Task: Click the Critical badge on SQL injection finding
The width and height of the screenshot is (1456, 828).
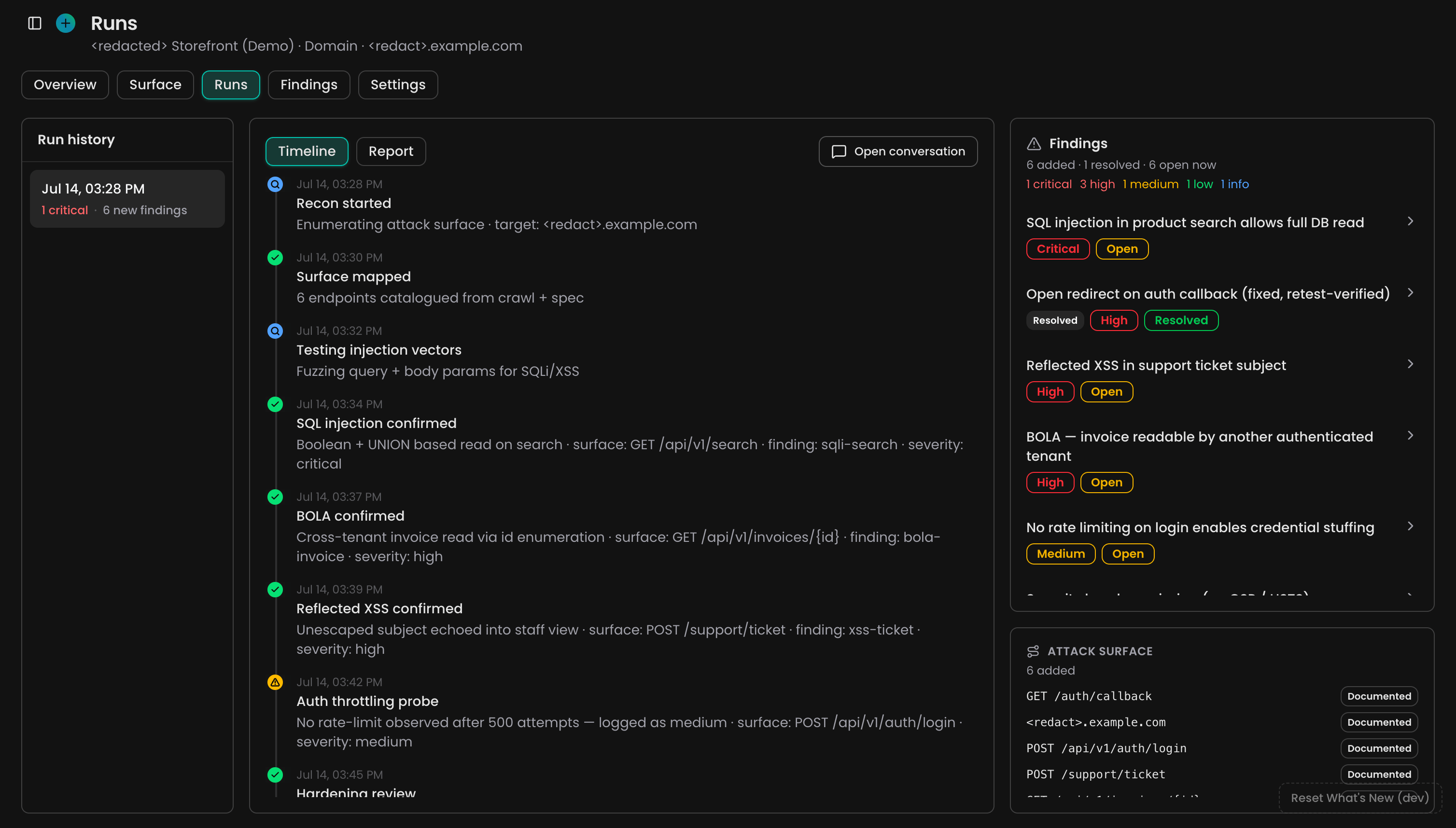Action: click(1058, 249)
